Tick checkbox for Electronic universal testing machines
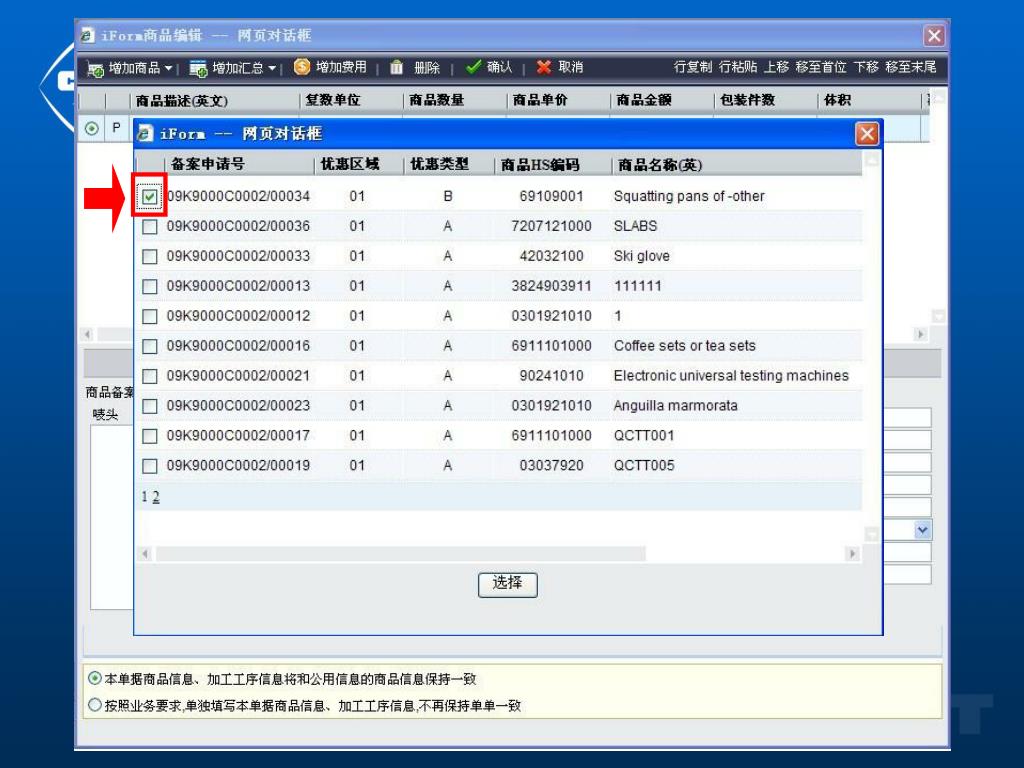 tap(150, 376)
